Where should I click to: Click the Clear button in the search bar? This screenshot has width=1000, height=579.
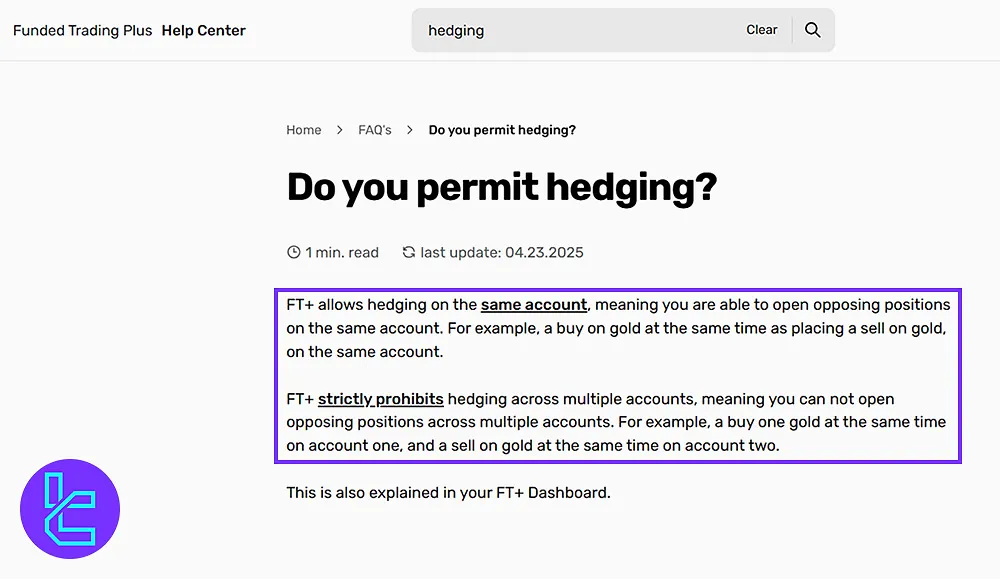[x=762, y=29]
